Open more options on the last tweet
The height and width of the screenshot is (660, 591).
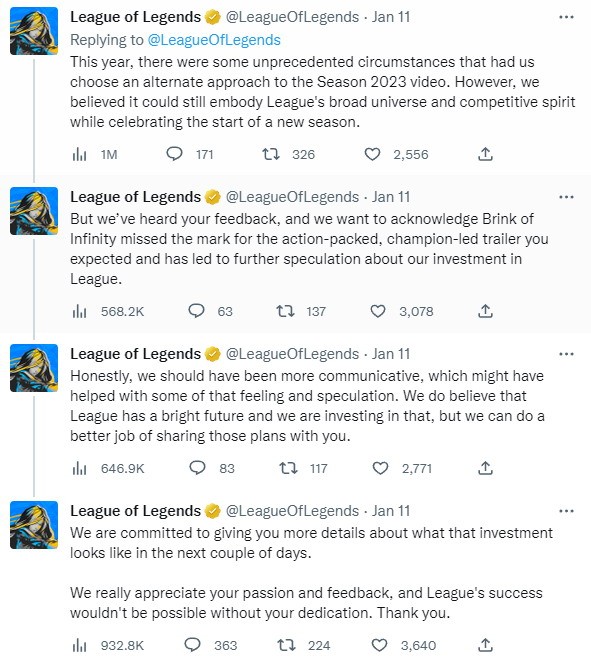point(566,511)
